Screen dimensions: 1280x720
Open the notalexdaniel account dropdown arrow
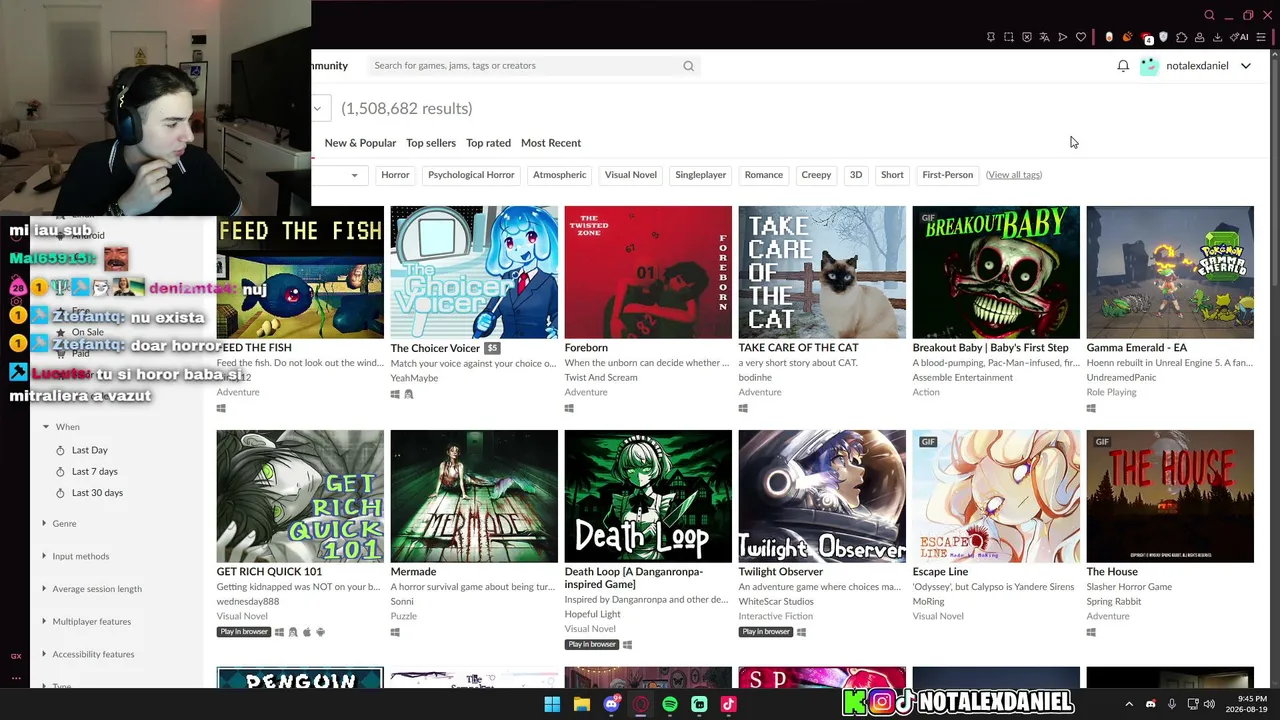point(1246,66)
